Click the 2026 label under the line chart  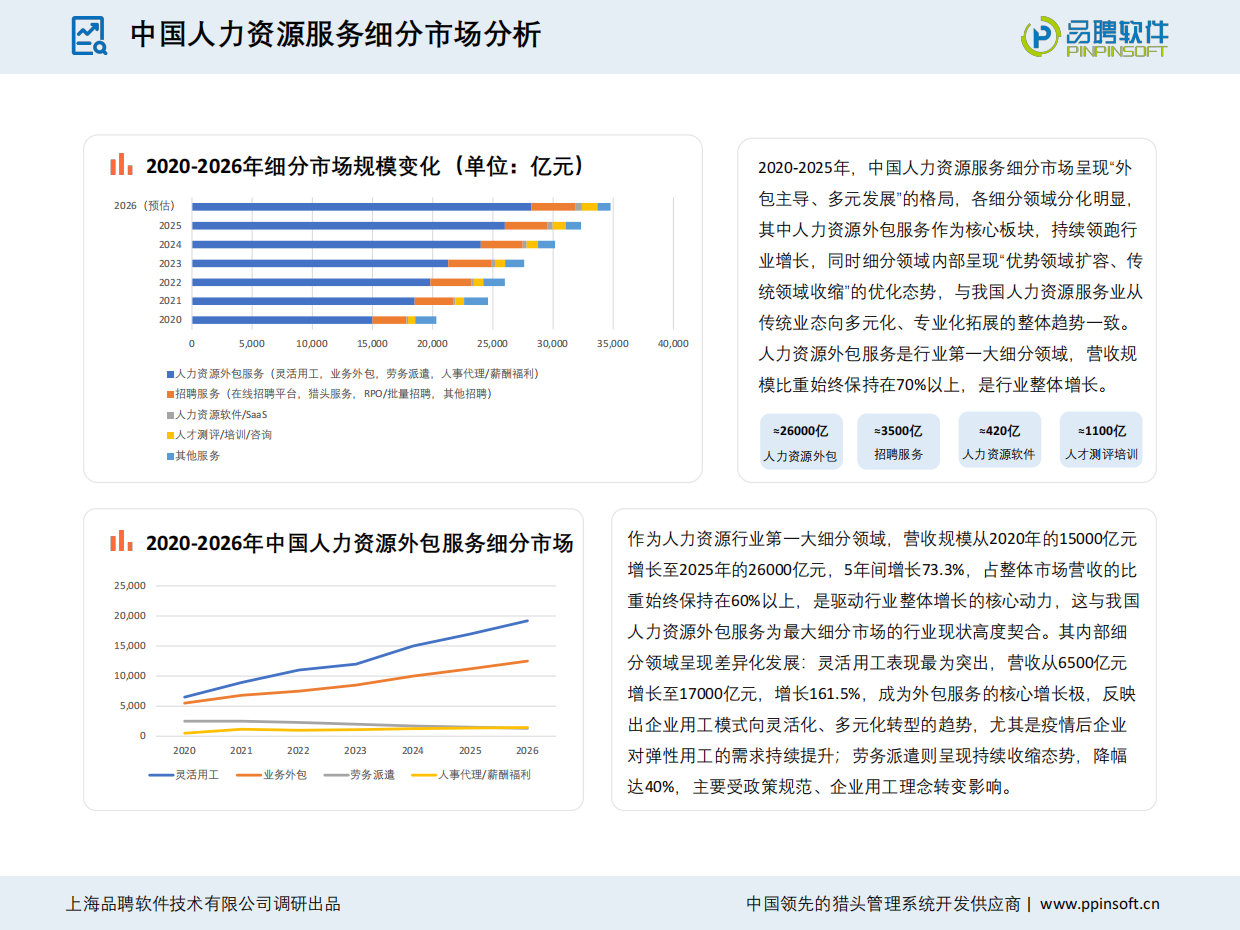click(527, 750)
